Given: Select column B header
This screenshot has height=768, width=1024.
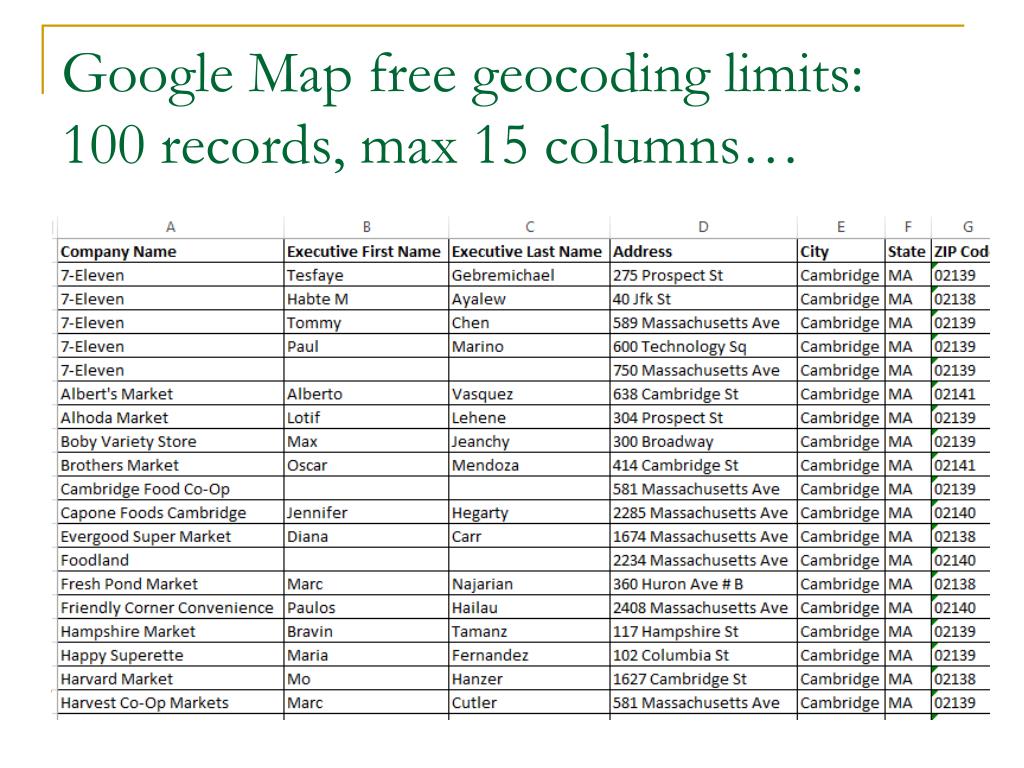Looking at the screenshot, I should click(x=366, y=227).
